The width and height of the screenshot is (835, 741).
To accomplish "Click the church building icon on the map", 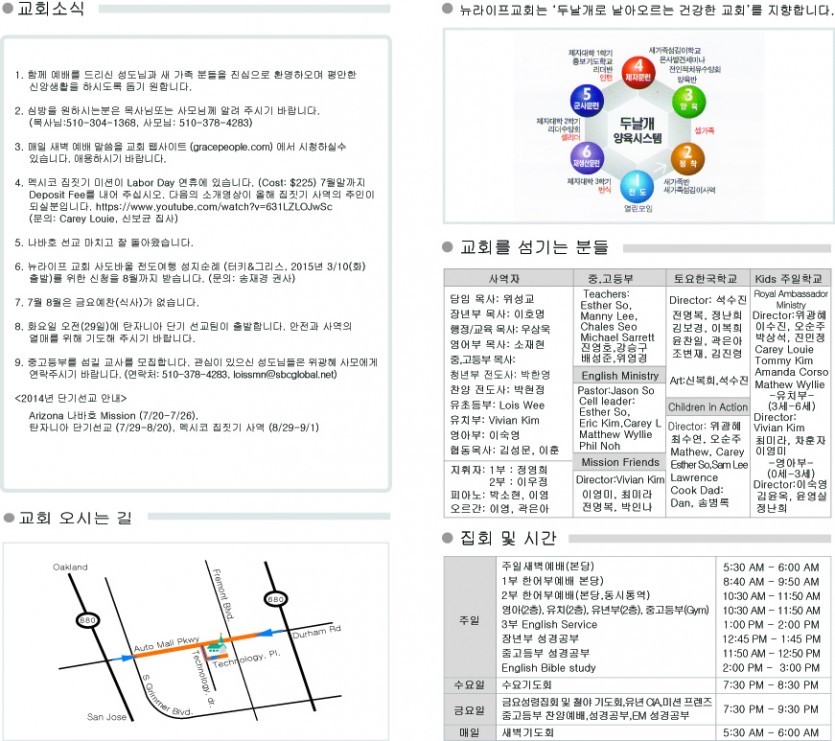I will point(216,644).
